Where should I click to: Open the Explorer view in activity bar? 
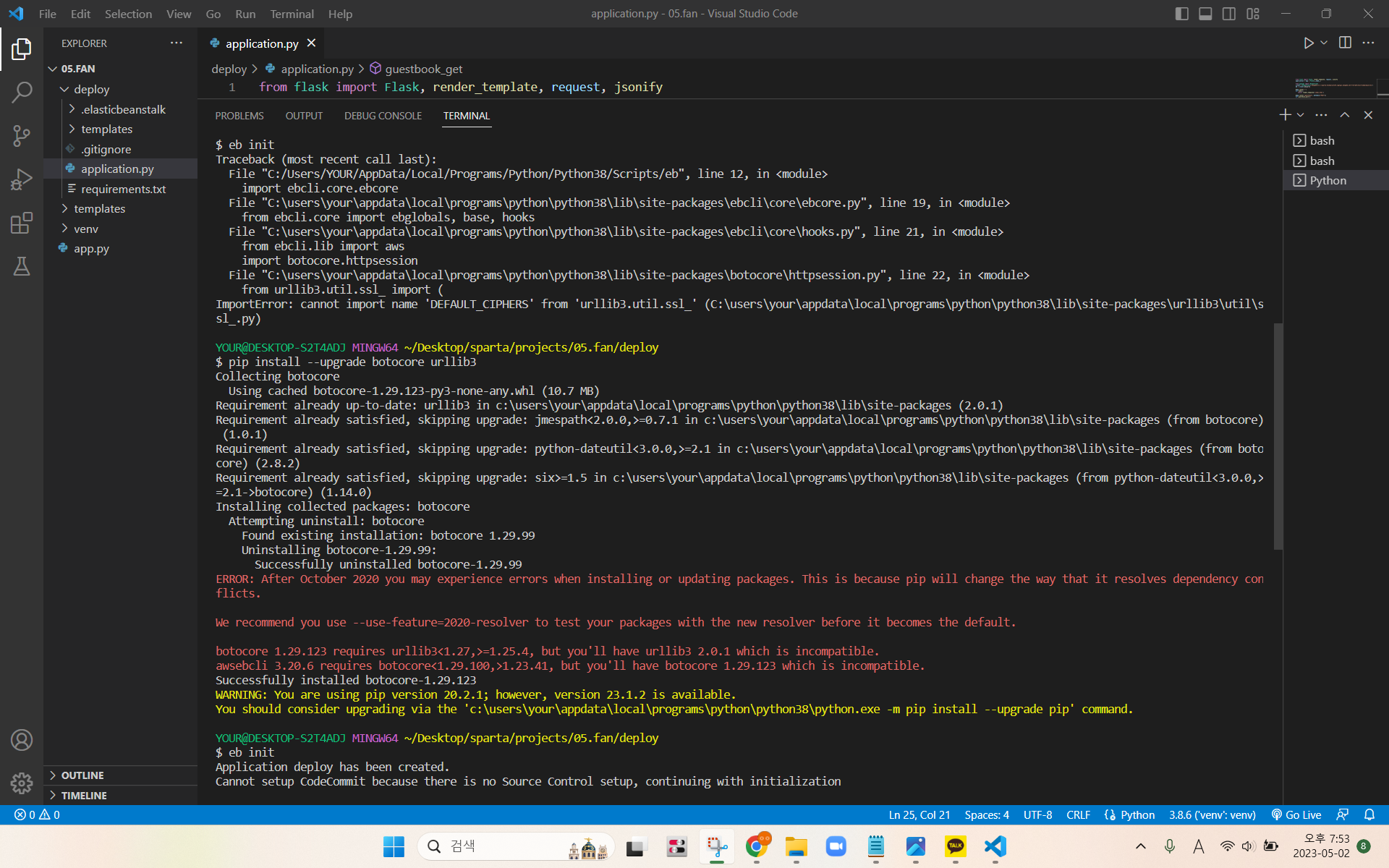point(22,49)
